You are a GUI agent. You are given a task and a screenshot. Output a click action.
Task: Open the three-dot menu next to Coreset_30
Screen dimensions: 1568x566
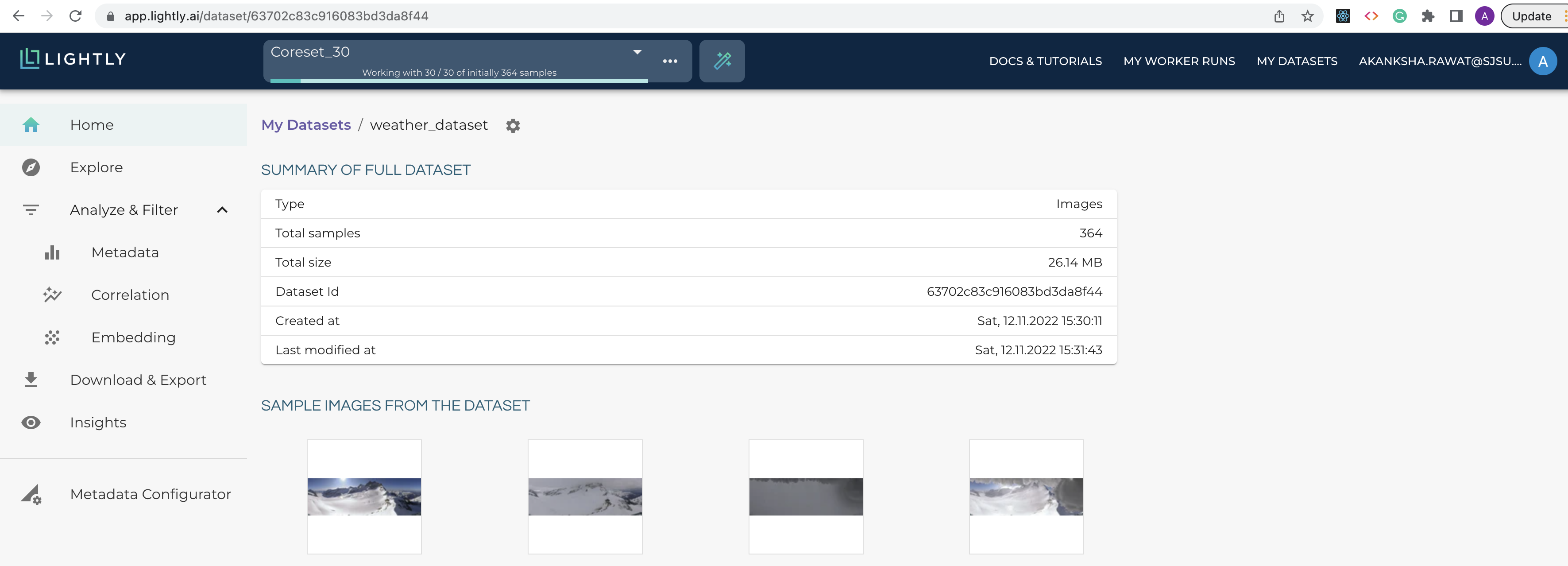coord(670,61)
